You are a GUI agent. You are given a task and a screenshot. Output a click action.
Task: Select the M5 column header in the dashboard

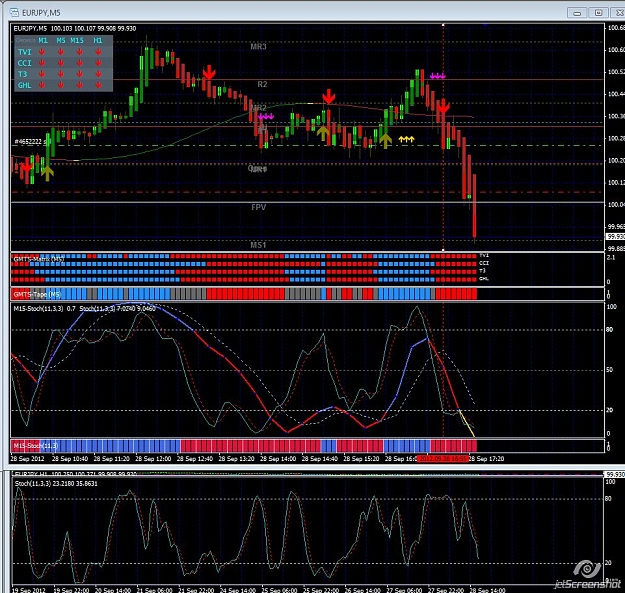click(x=61, y=40)
